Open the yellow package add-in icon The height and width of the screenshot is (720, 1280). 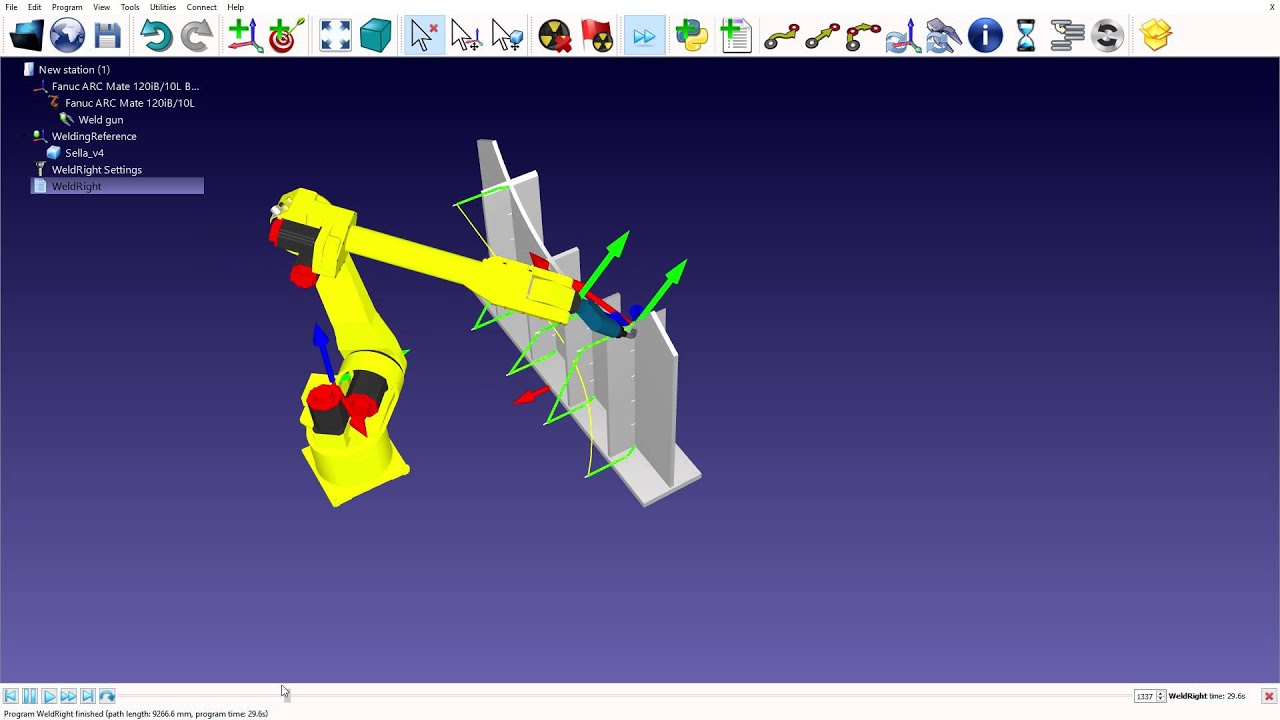click(x=1155, y=36)
